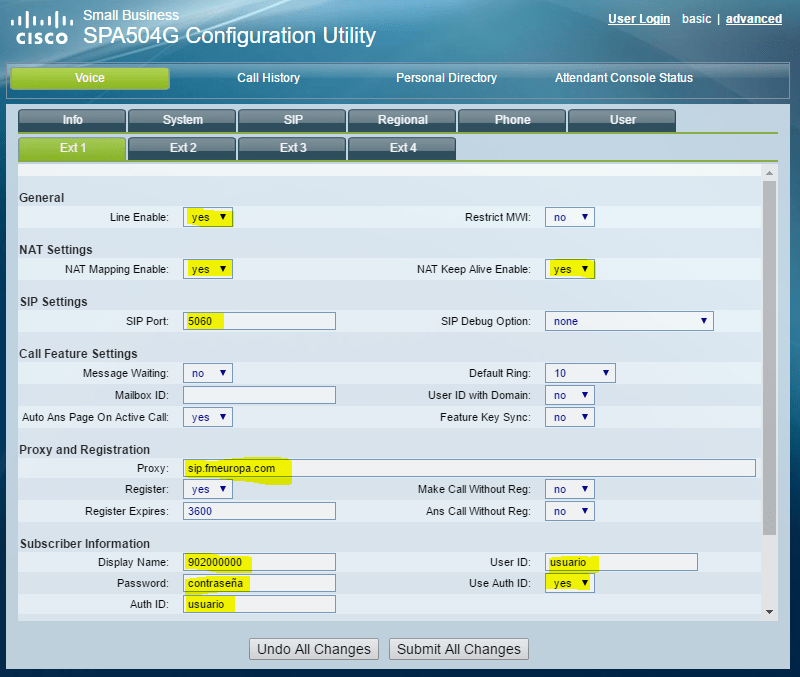This screenshot has width=800, height=677.
Task: Select the Ext 3 tab
Action: [292, 148]
